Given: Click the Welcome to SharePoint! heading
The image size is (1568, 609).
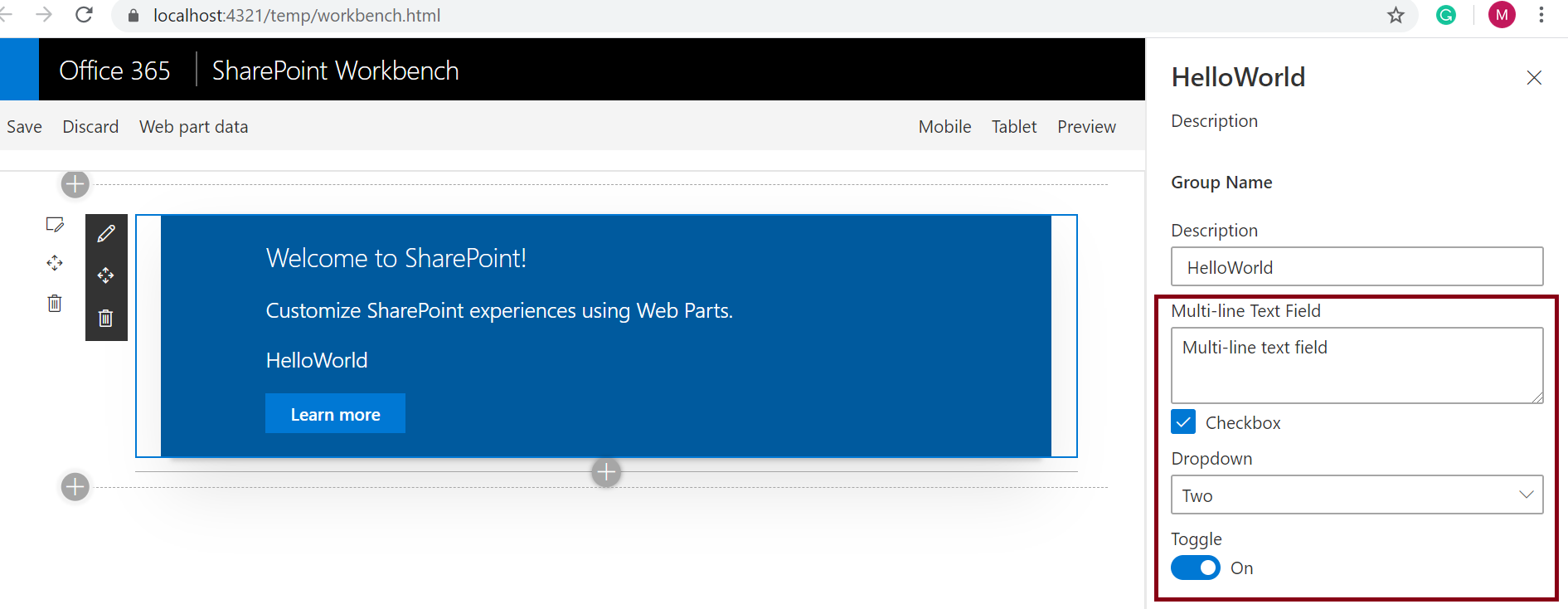Looking at the screenshot, I should click(x=396, y=258).
